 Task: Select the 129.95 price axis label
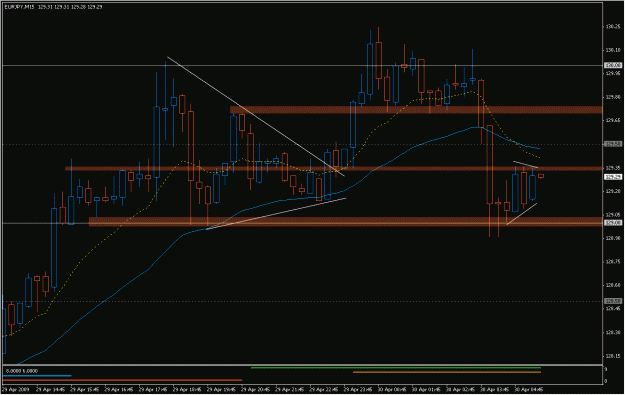click(x=613, y=74)
